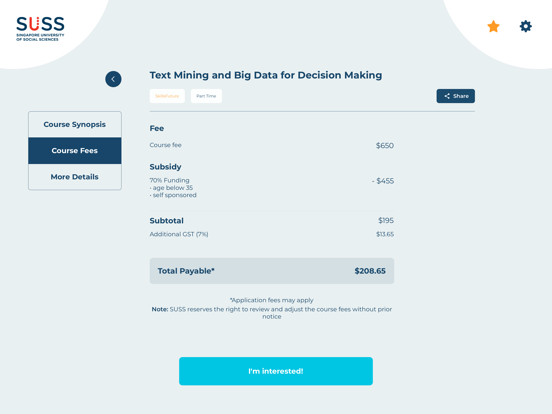Click the Subsidy heading
The width and height of the screenshot is (552, 414).
click(x=165, y=167)
